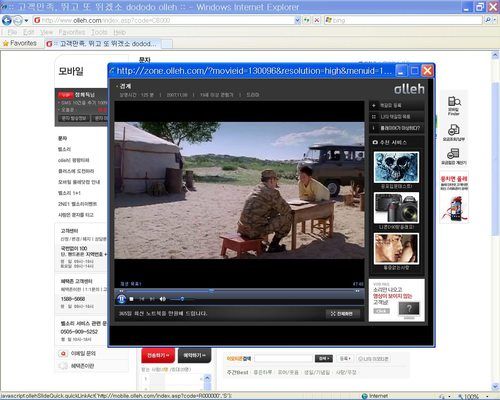This screenshot has width=500, height=400.
Task: Click the olleh logo in the player
Action: [409, 88]
